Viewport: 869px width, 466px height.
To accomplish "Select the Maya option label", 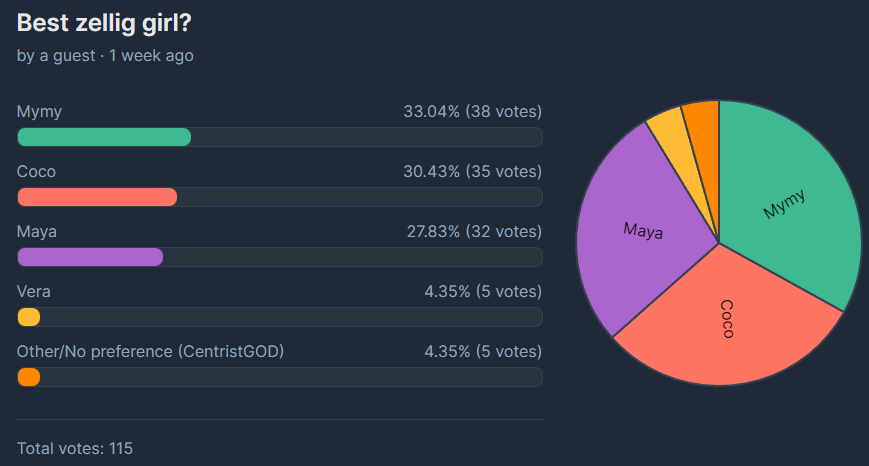I will (x=37, y=231).
